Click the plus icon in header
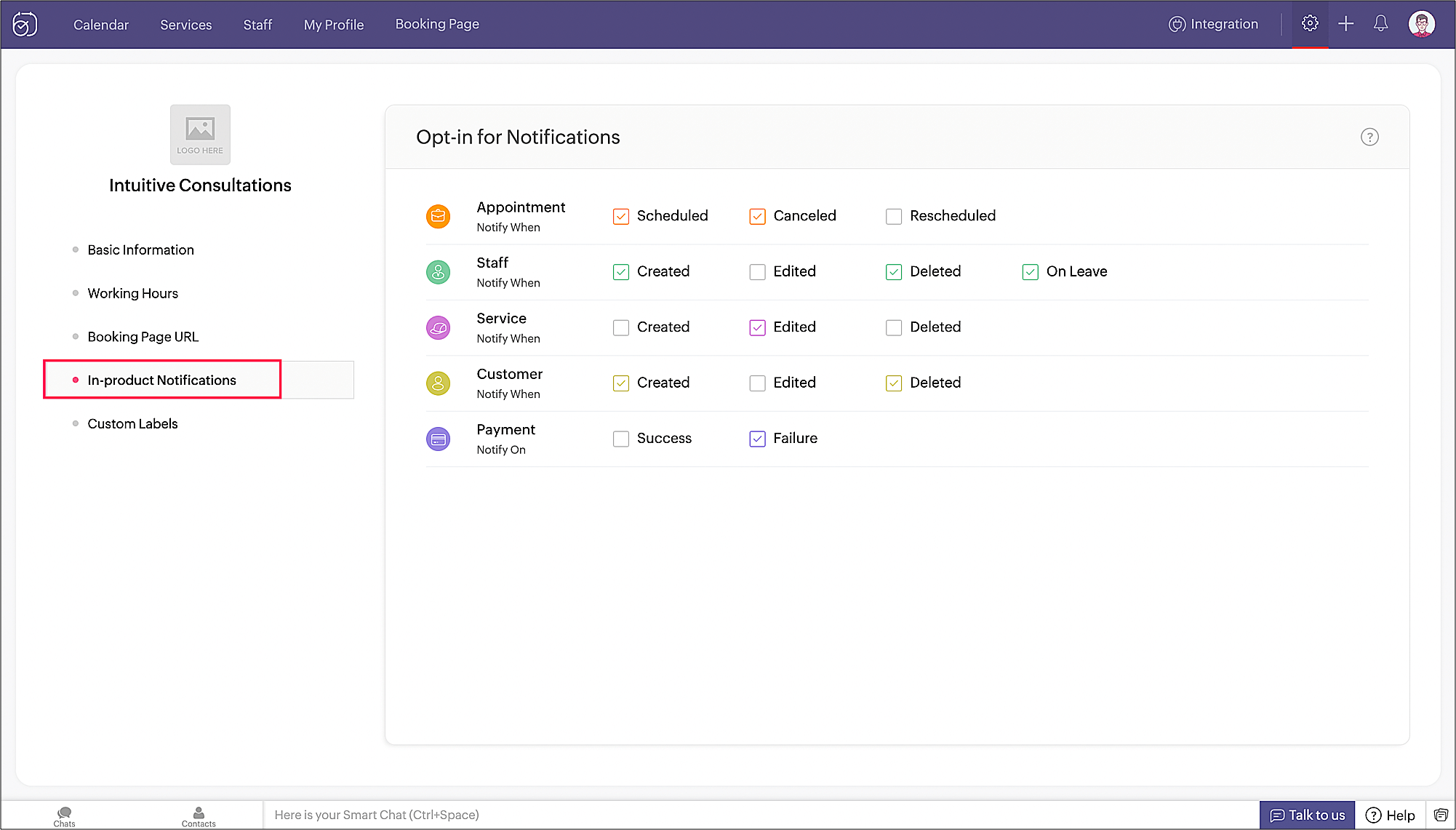Image resolution: width=1456 pixels, height=830 pixels. [1346, 23]
